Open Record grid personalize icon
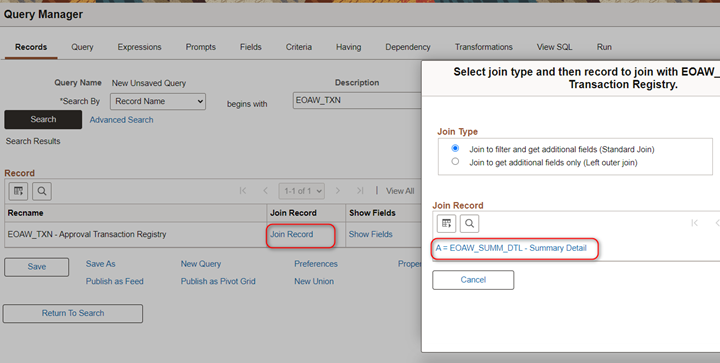This screenshot has height=363, width=720. [18, 191]
